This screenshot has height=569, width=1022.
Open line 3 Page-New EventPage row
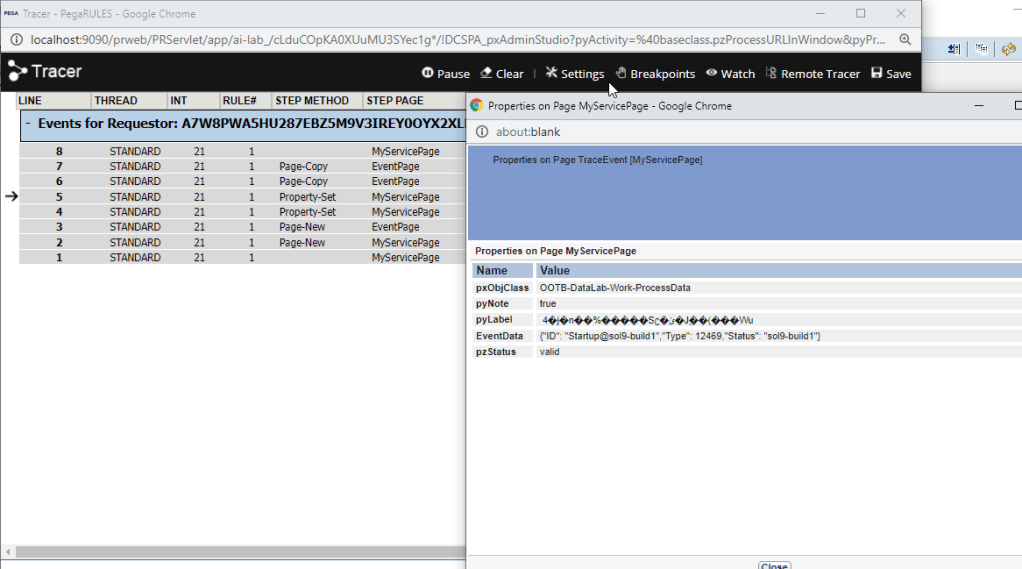(240, 227)
